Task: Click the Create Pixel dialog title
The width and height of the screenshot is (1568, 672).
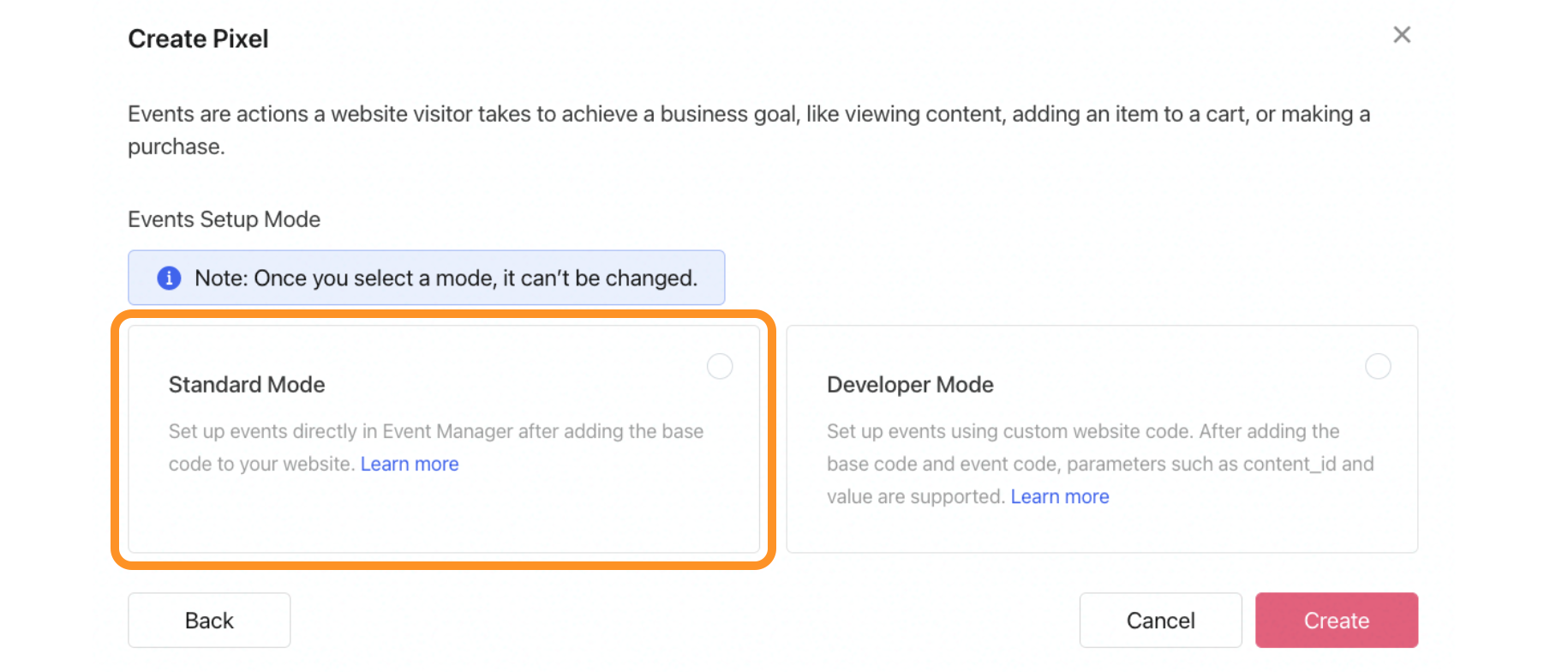Action: [x=198, y=39]
